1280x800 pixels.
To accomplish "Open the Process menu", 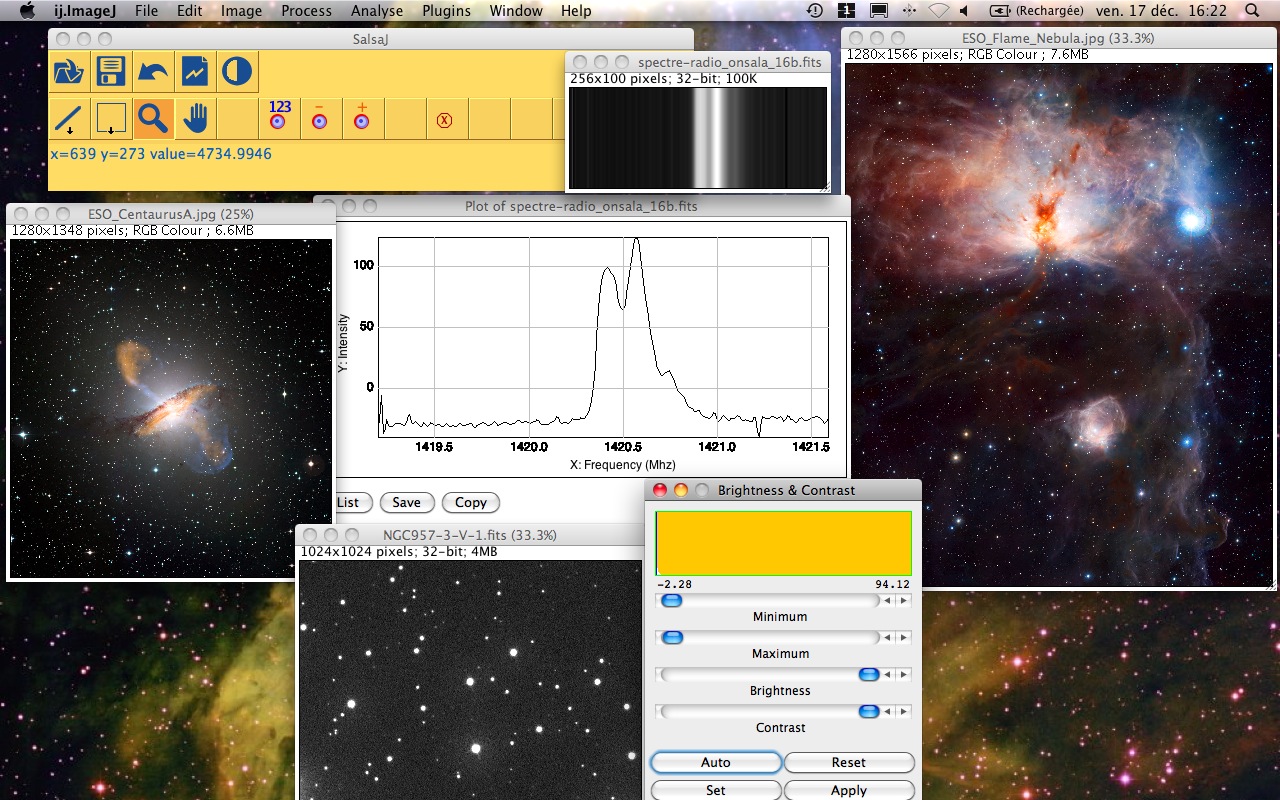I will pyautogui.click(x=306, y=10).
